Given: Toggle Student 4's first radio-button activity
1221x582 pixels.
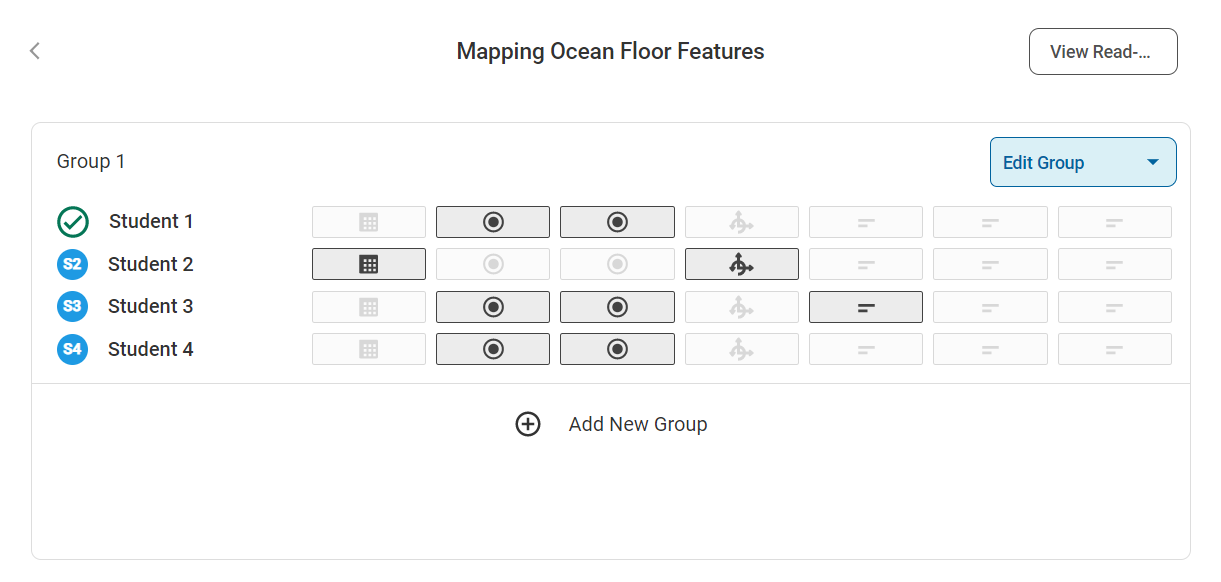Looking at the screenshot, I should [x=493, y=350].
